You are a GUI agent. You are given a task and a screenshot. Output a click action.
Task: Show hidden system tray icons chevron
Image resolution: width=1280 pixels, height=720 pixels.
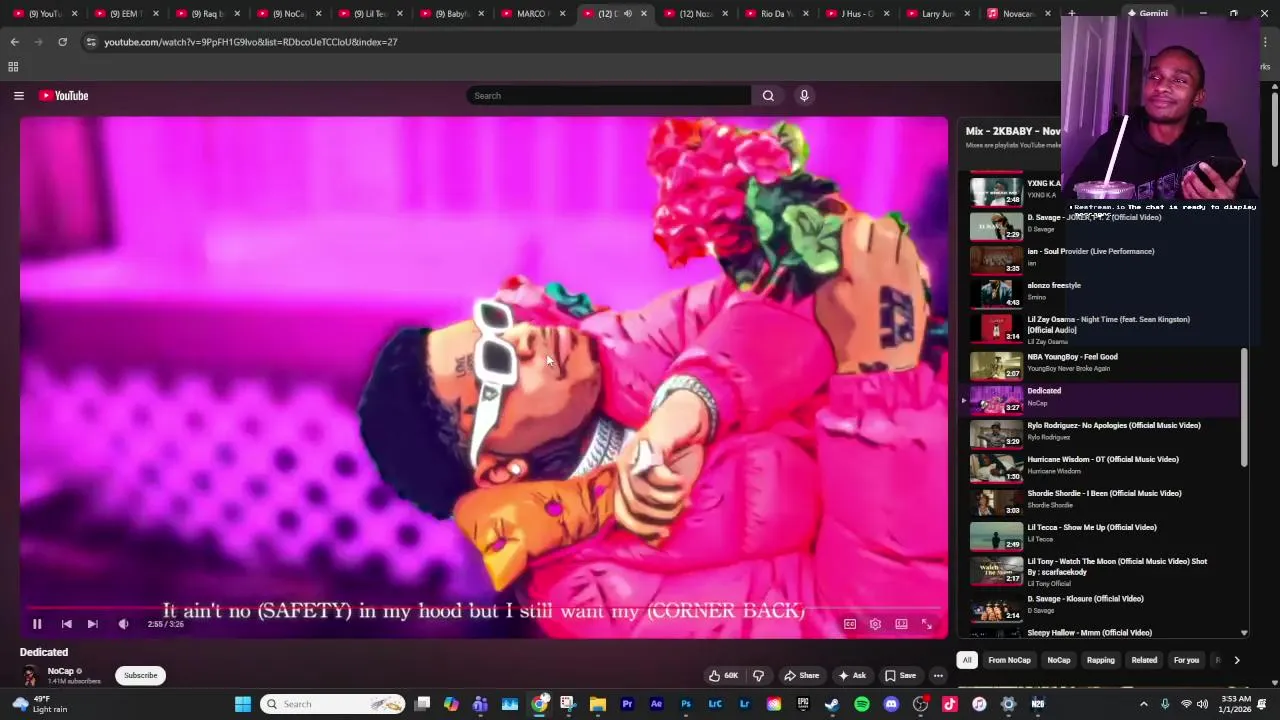pyautogui.click(x=1144, y=704)
